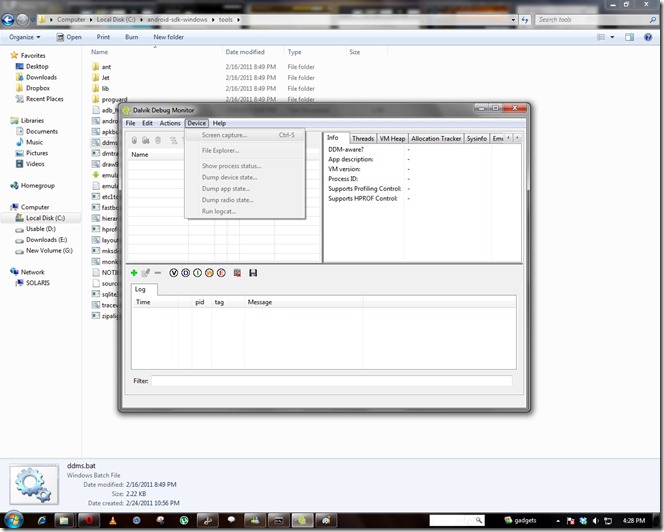
Task: Toggle Error log level (E) button
Action: (221, 273)
